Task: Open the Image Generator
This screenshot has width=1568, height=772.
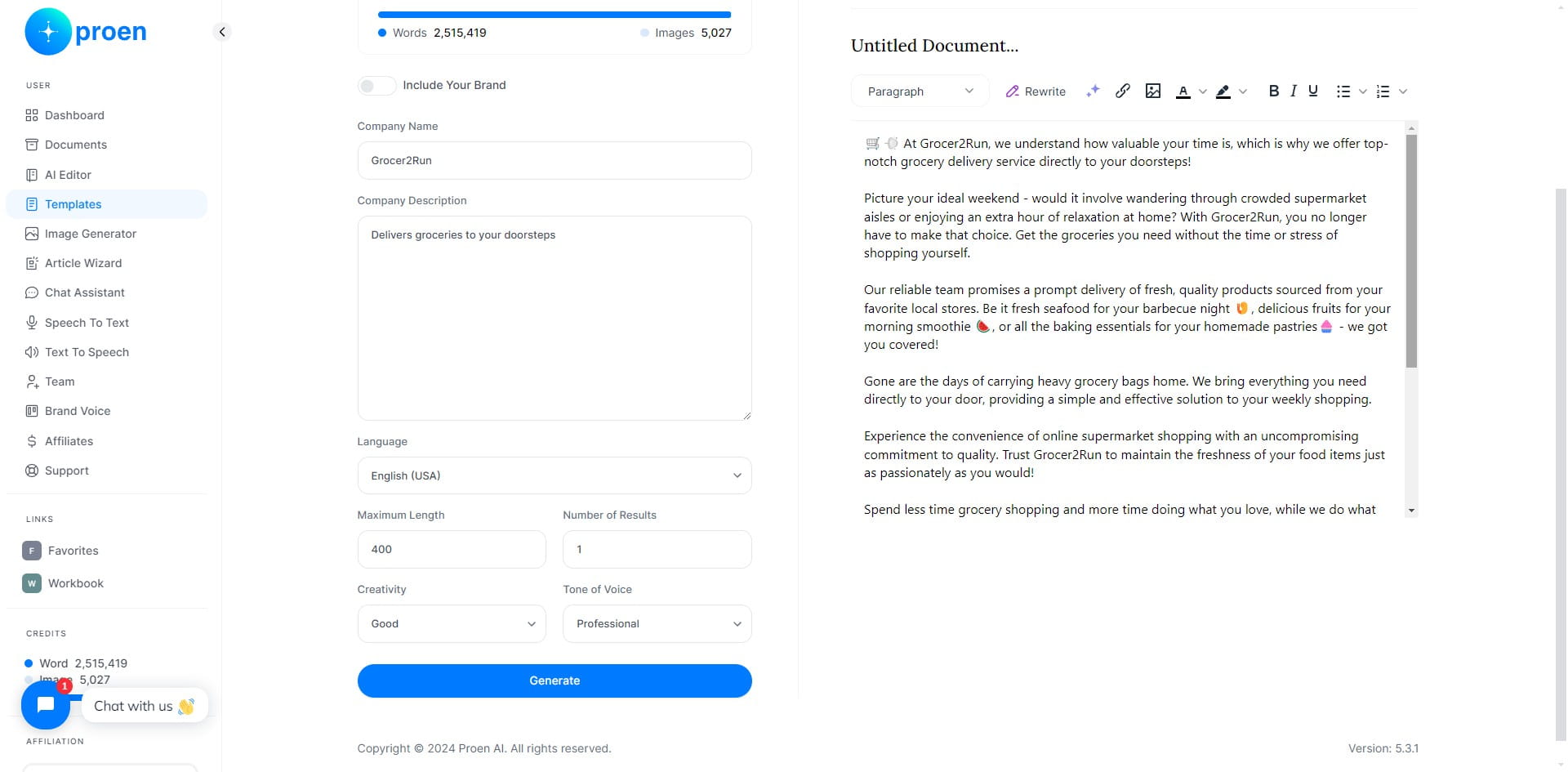Action: pos(106,234)
